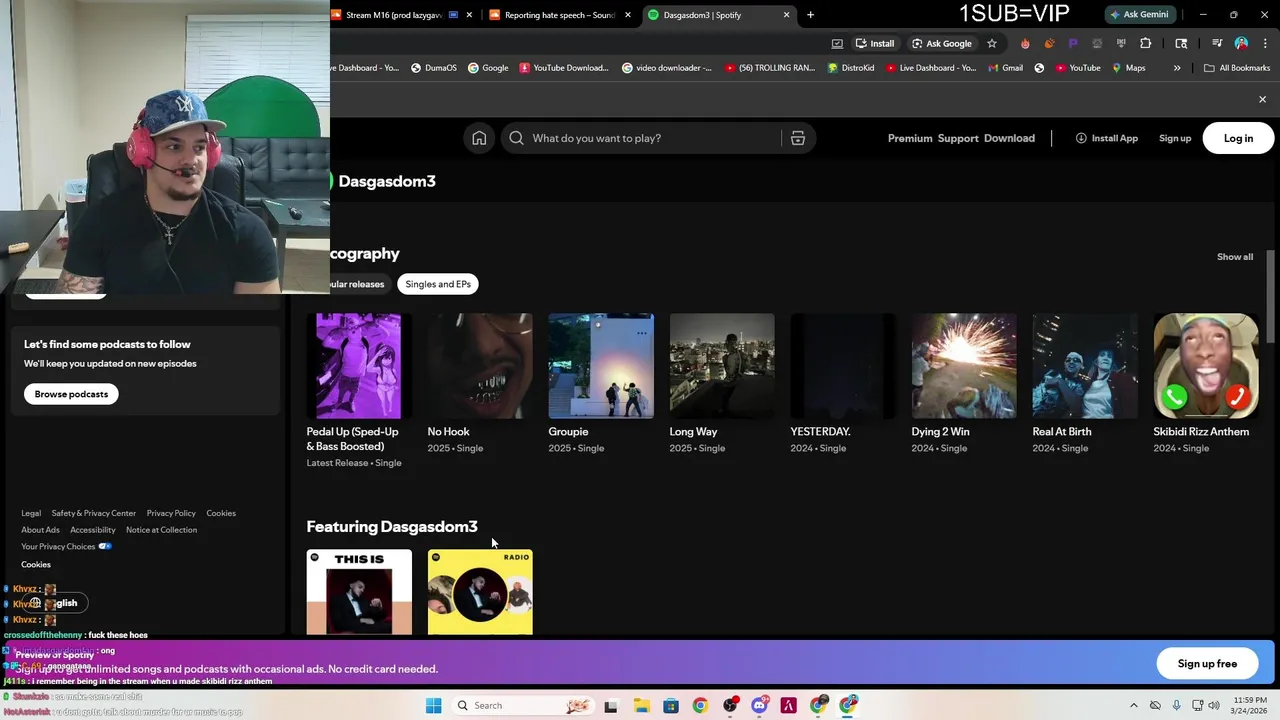Open the YouTube bookmark

tap(1077, 68)
